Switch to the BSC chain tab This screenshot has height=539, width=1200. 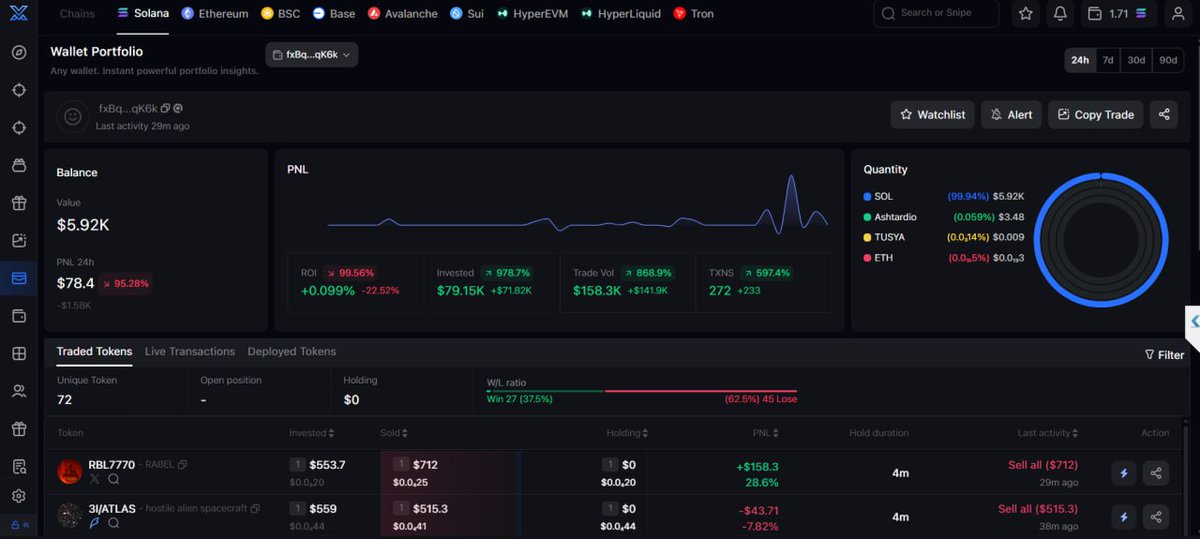280,14
